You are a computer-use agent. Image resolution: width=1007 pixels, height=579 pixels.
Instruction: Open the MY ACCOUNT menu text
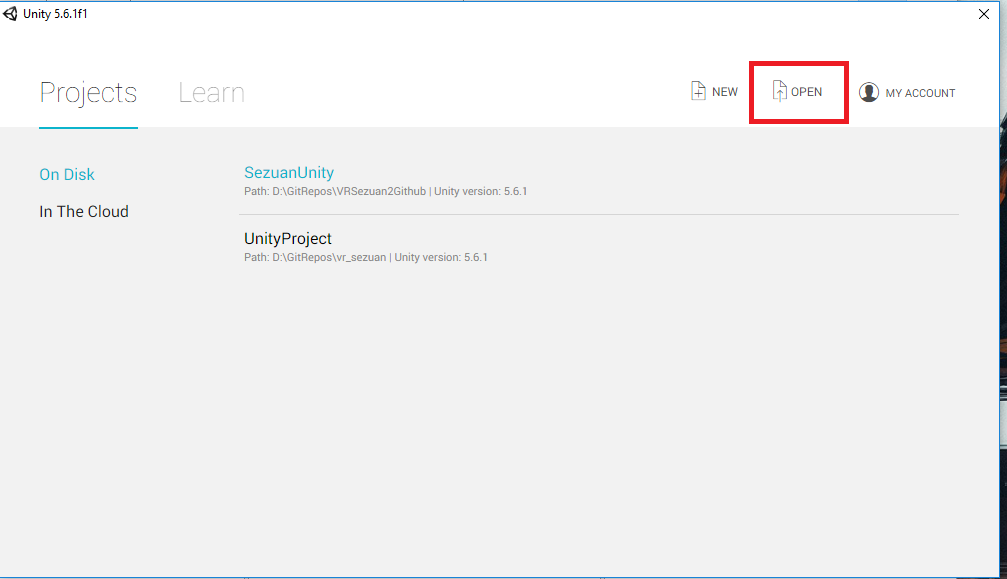pyautogui.click(x=920, y=93)
